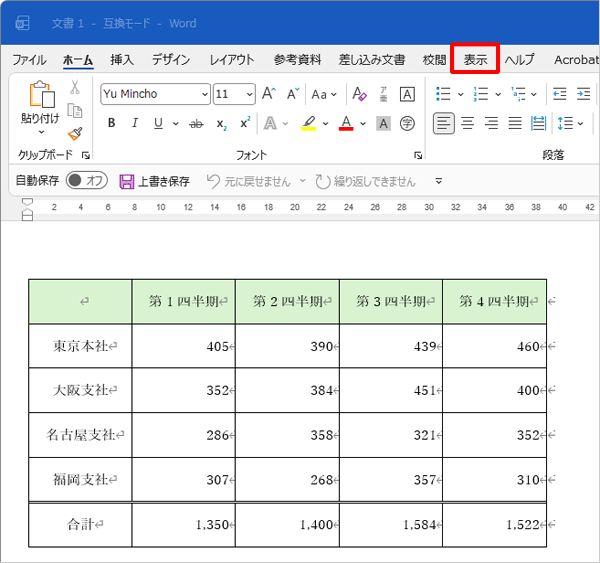The width and height of the screenshot is (600, 563).
Task: Apply character border (boxed A) icon
Action: point(407,94)
